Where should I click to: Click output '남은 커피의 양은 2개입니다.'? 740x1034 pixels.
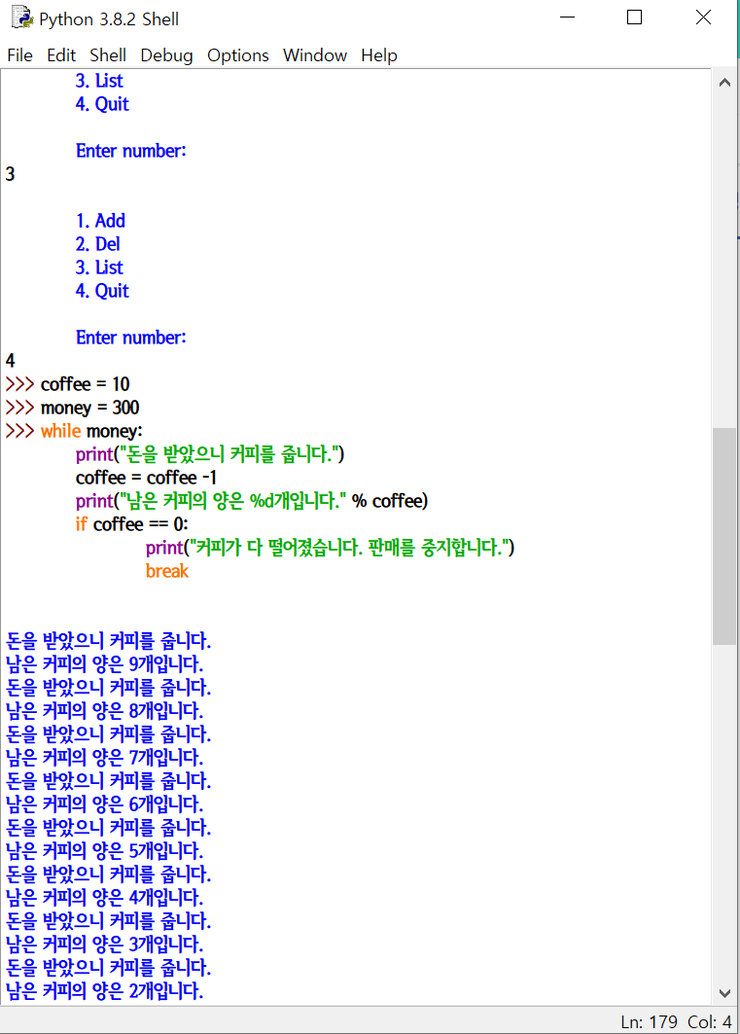104,990
